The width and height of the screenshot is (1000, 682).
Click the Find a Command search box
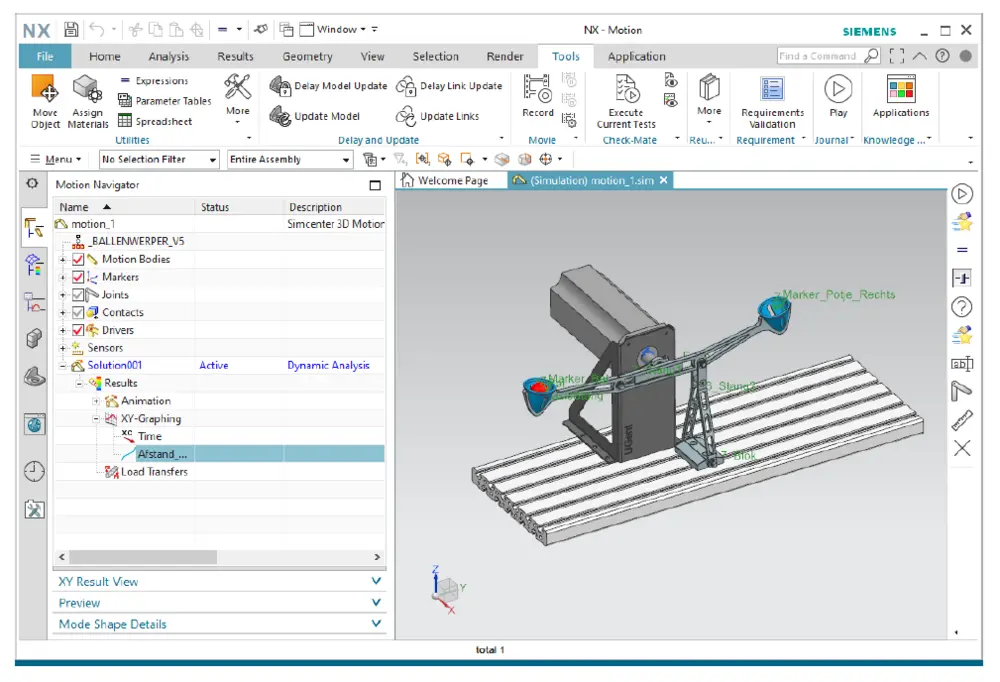click(820, 56)
